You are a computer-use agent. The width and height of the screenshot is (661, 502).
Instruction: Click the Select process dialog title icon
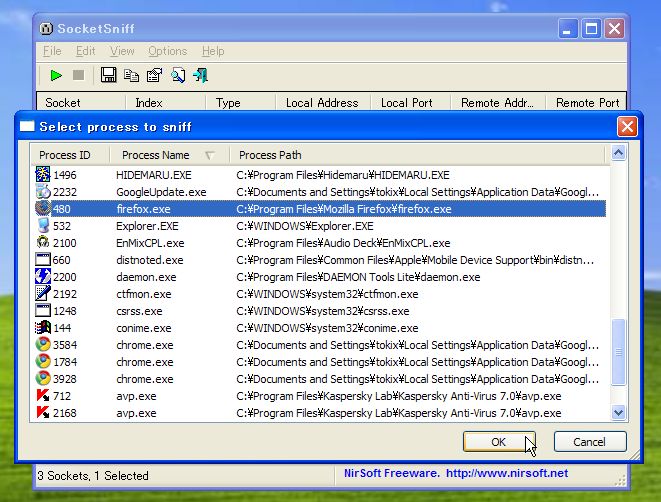click(27, 126)
